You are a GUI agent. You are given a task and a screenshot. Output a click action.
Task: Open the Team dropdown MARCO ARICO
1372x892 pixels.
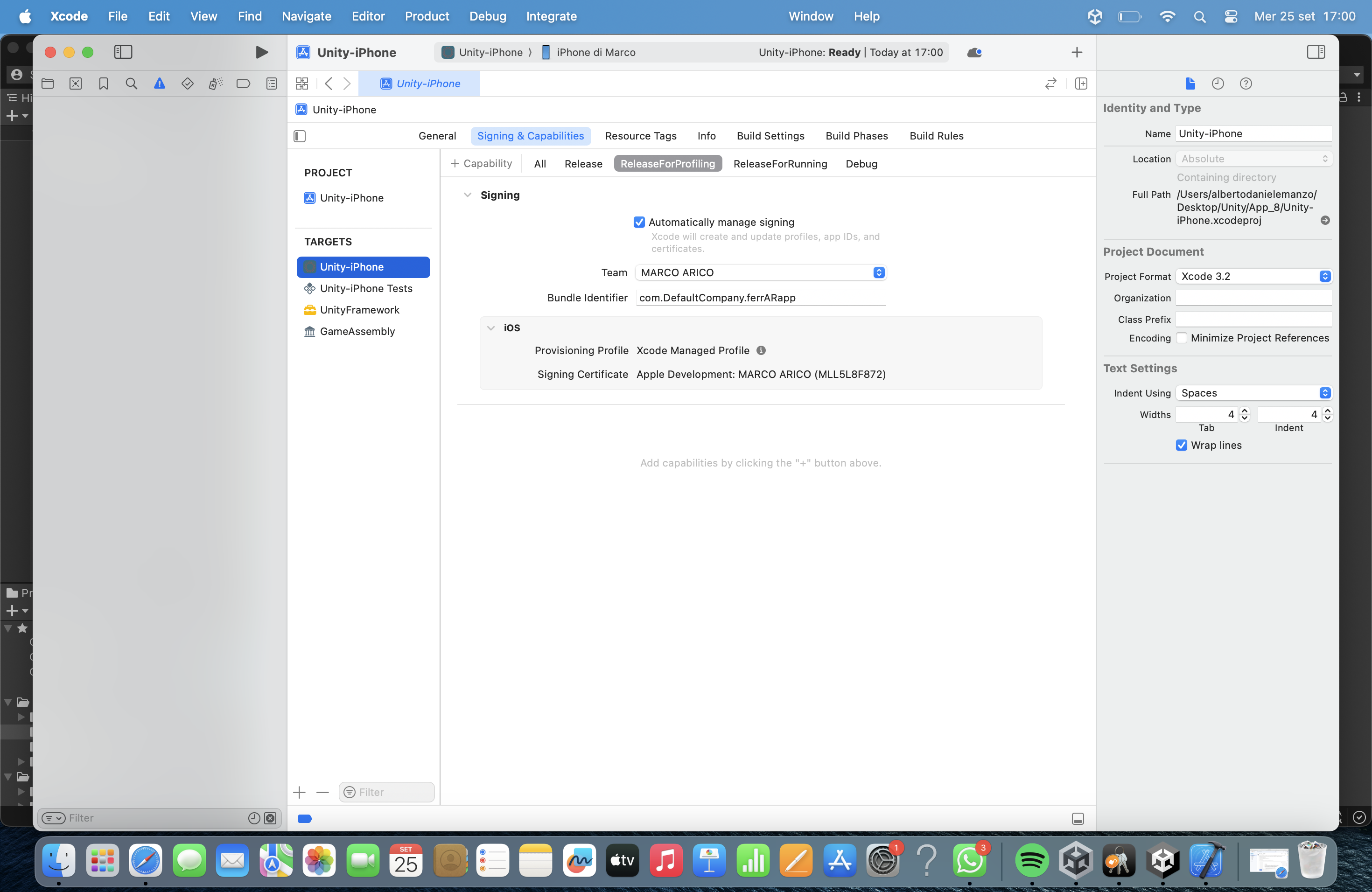760,273
